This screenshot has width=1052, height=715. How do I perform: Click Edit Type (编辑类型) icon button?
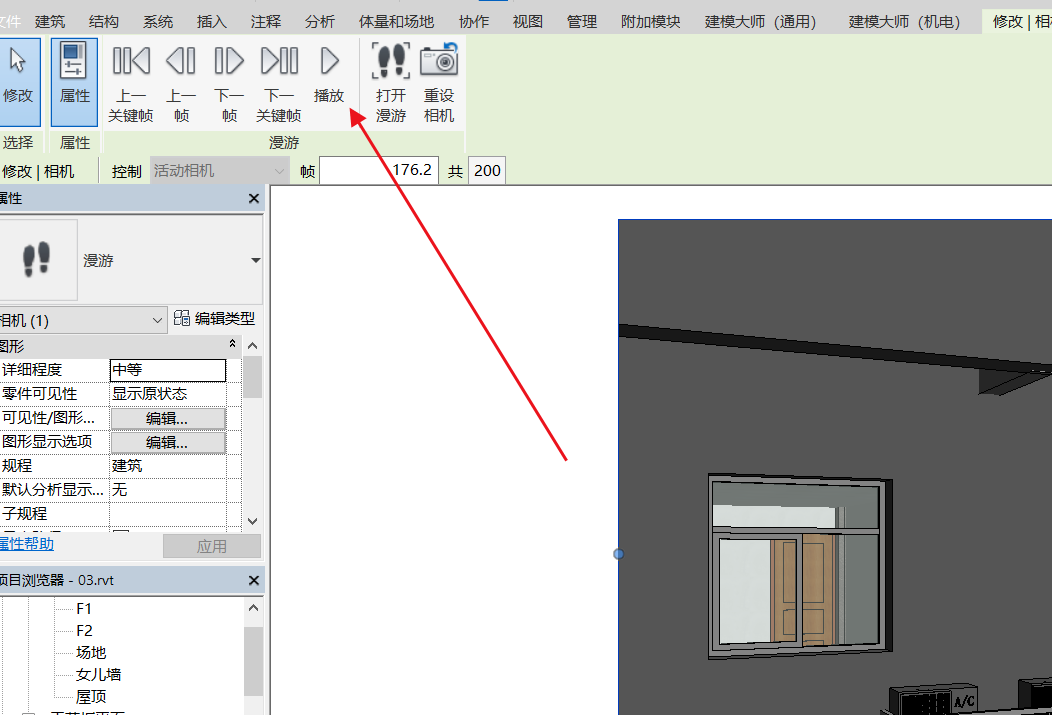tap(214, 319)
